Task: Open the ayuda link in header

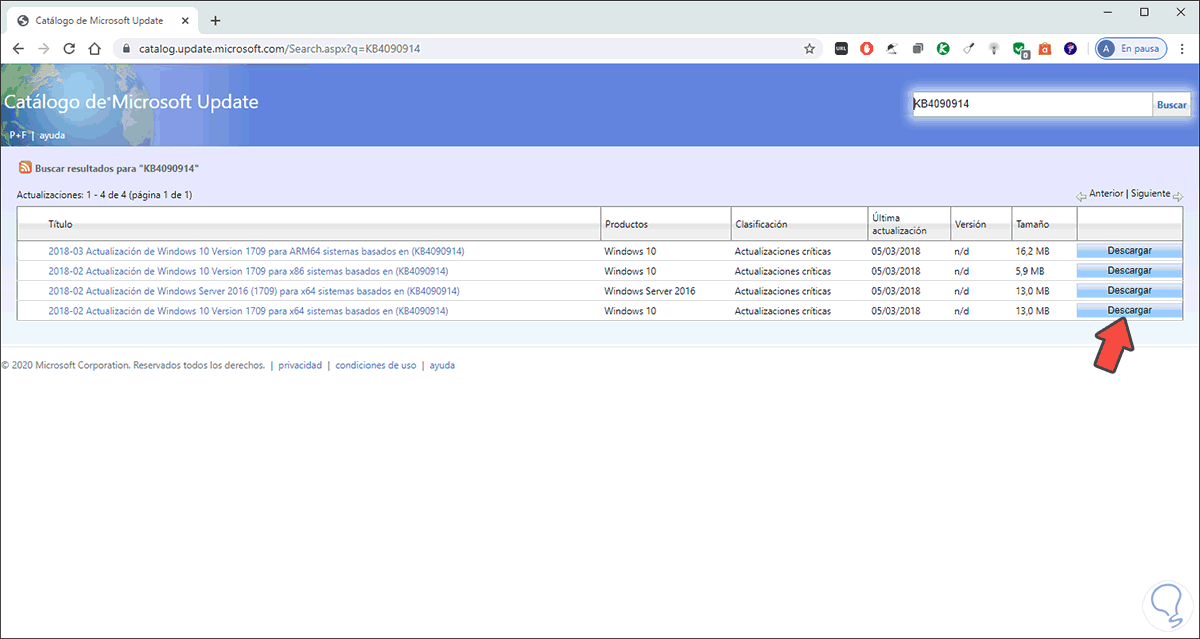Action: (x=52, y=134)
